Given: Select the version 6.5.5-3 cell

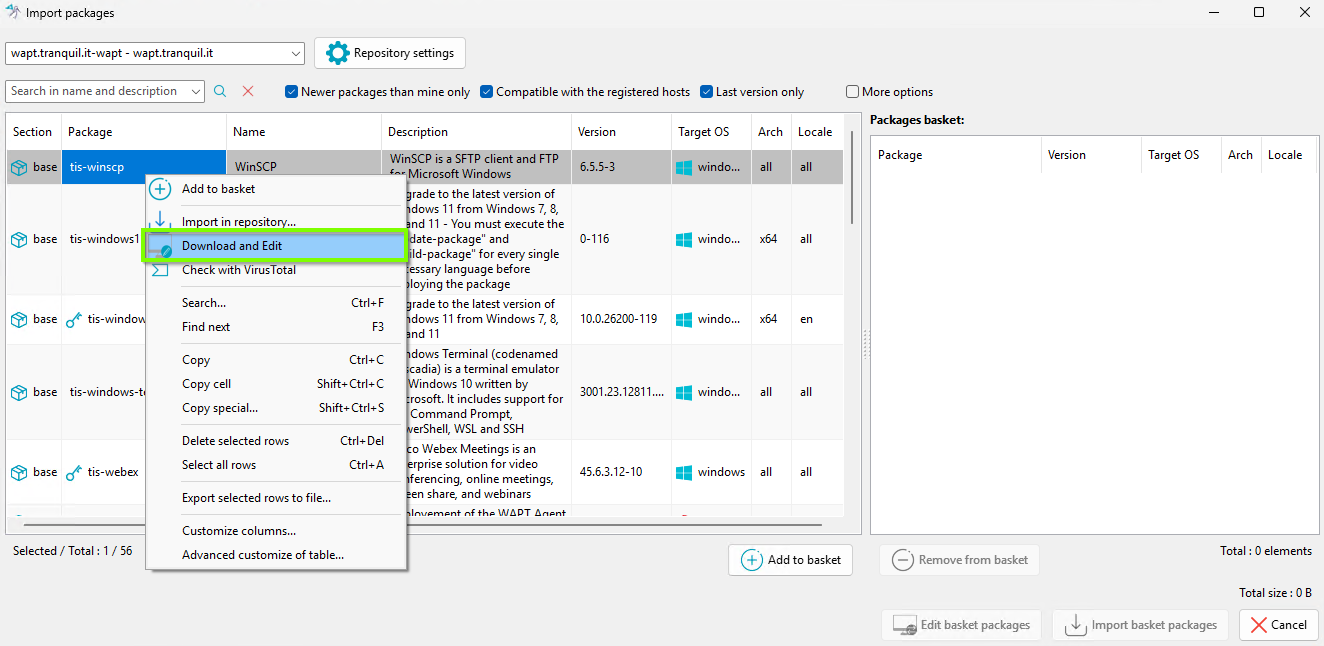Looking at the screenshot, I should (622, 167).
